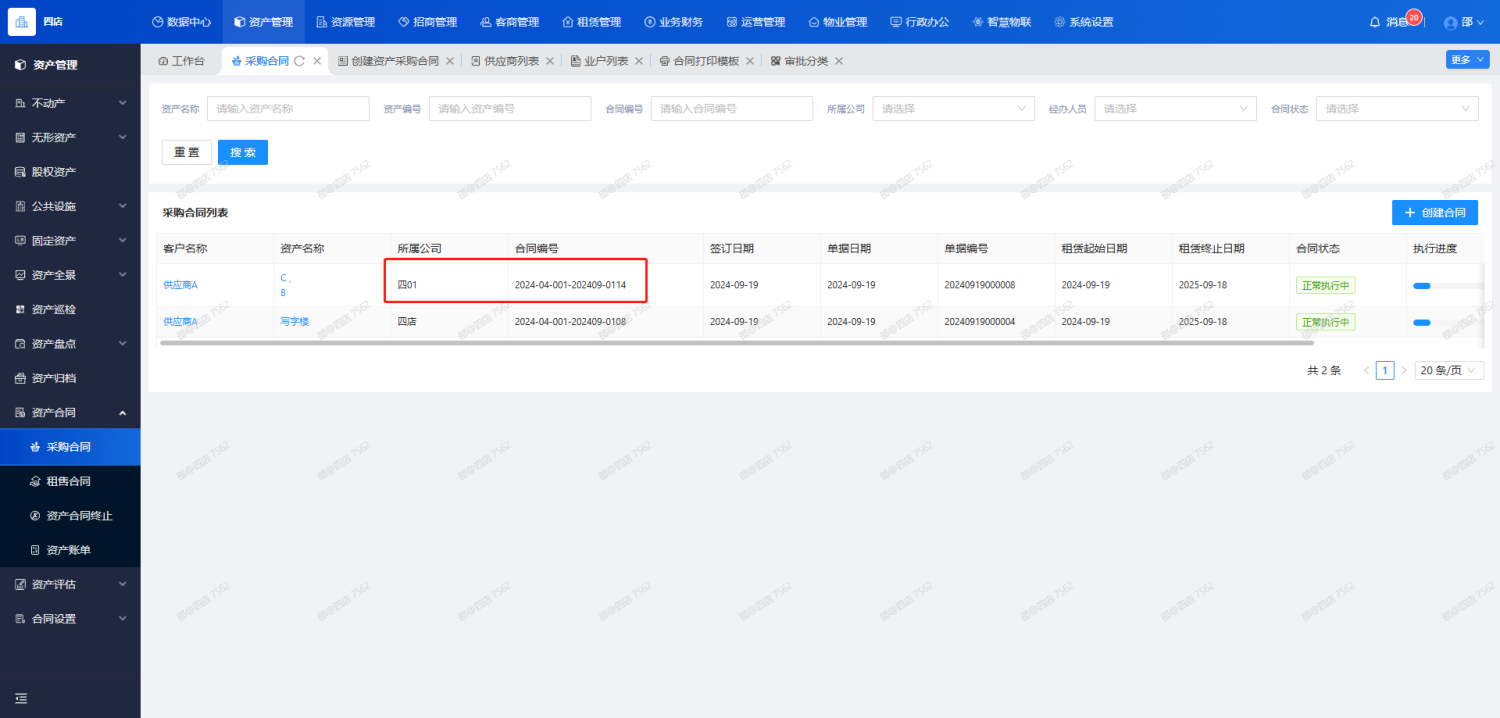Click the building logo icon

click(21, 22)
